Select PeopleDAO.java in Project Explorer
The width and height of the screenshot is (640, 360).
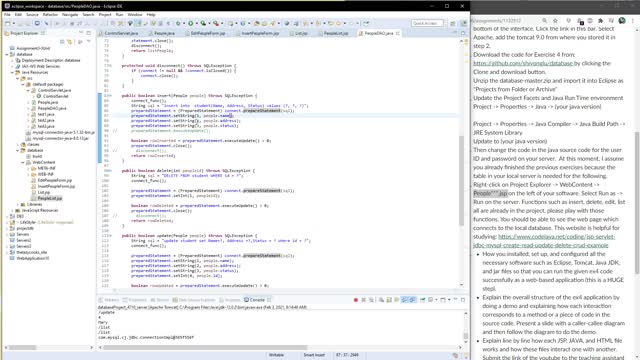[x=52, y=109]
